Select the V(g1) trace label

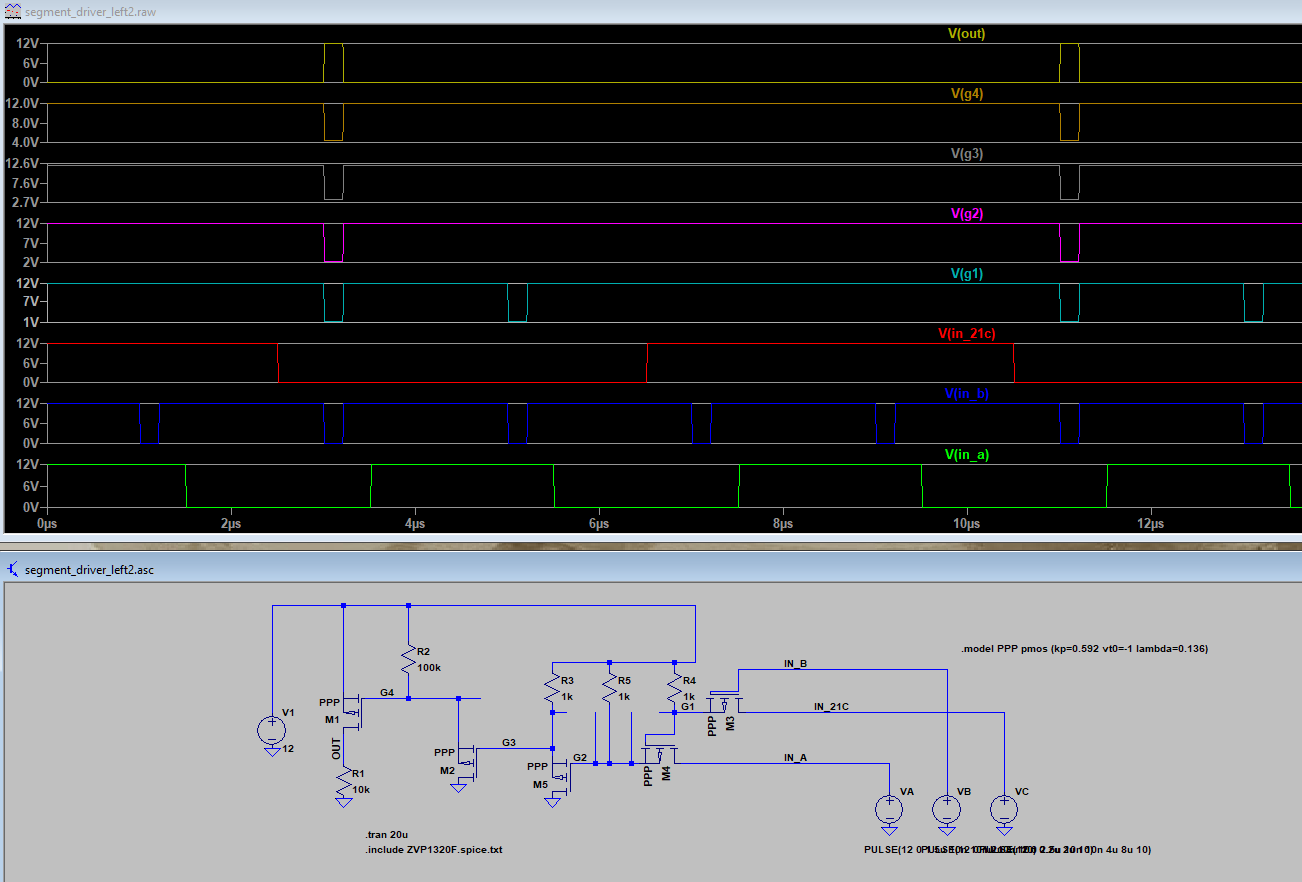pos(966,274)
